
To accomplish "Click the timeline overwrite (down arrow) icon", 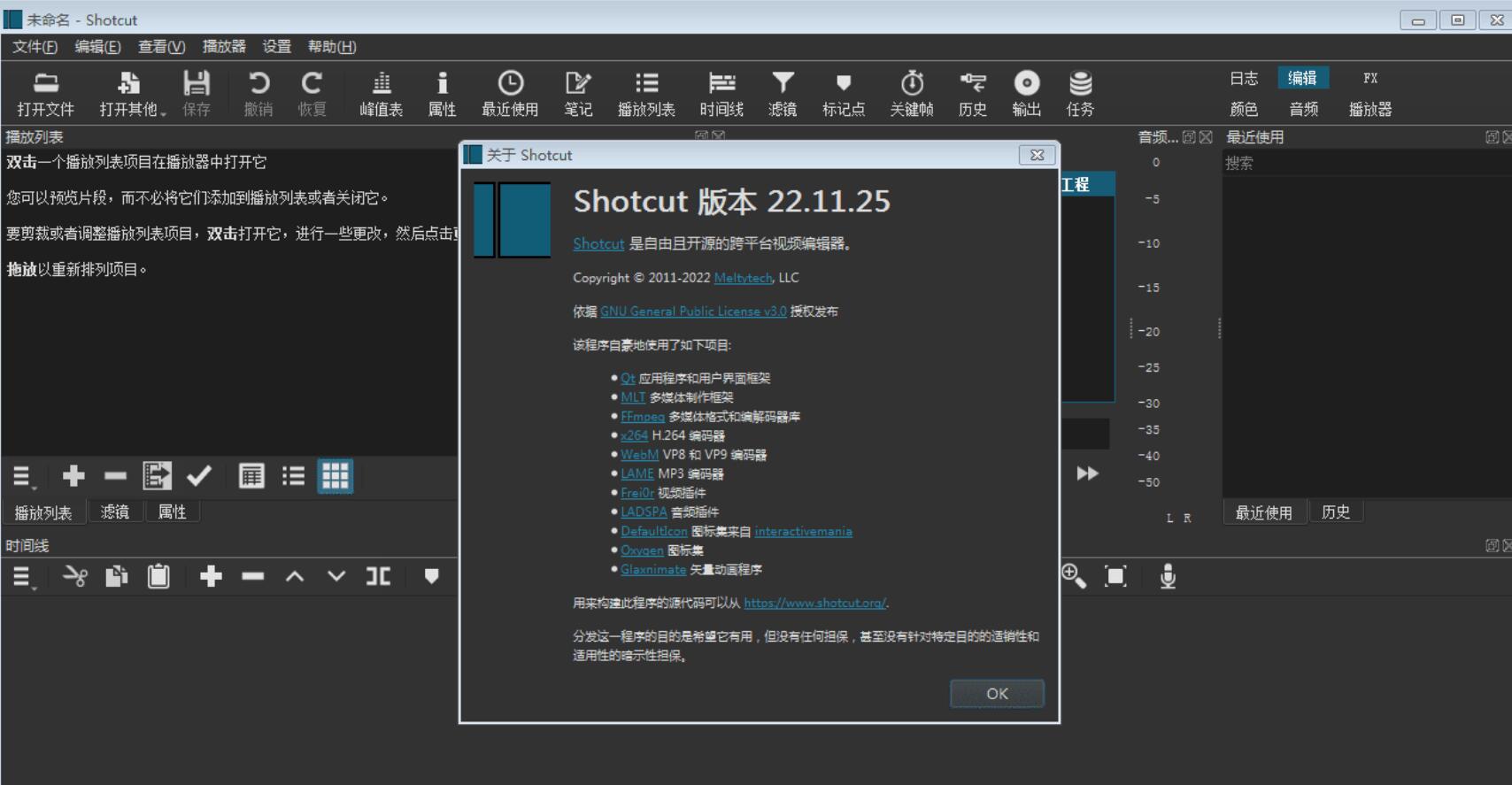I will click(x=336, y=577).
